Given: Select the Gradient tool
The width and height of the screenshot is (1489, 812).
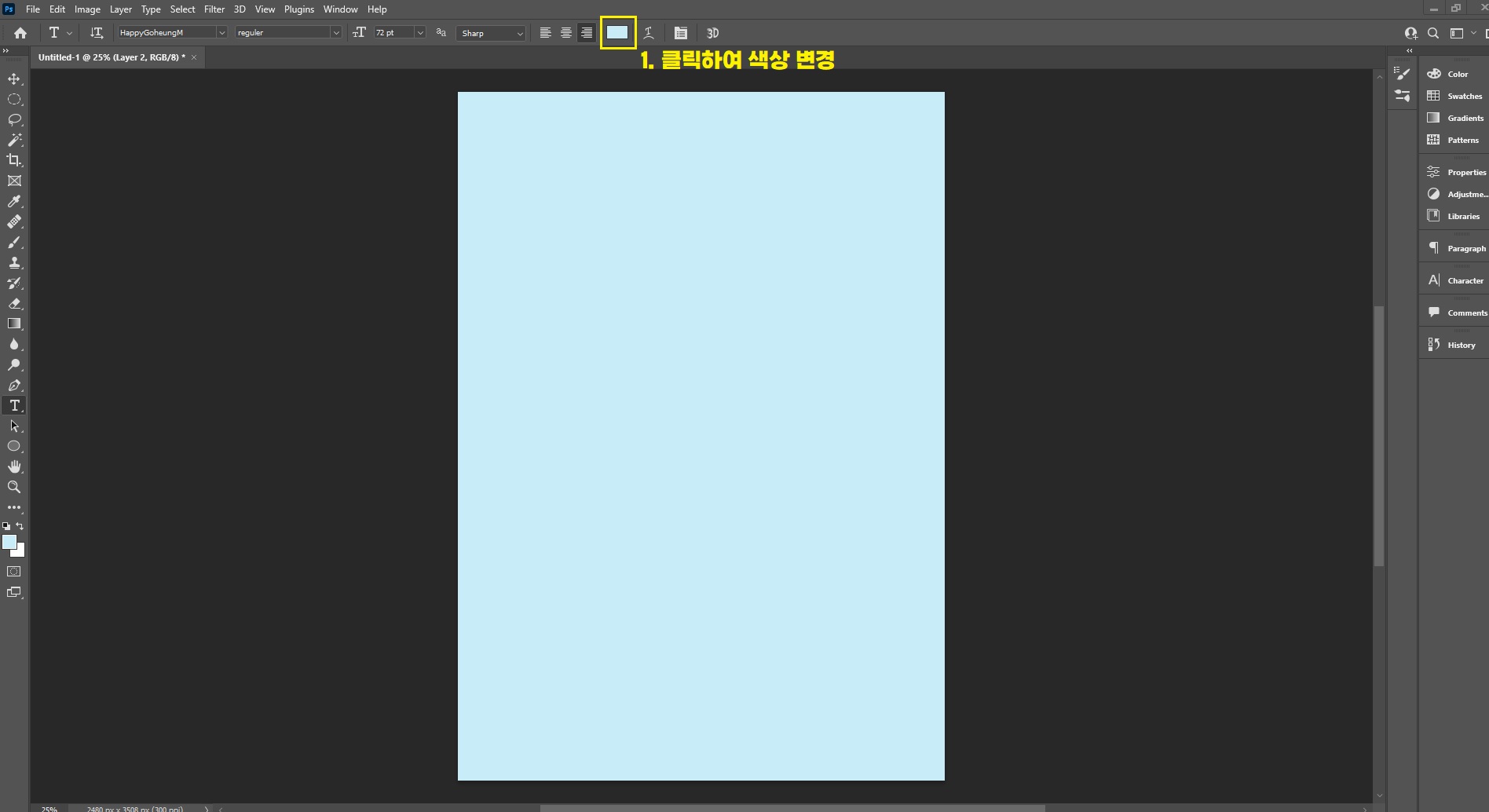Looking at the screenshot, I should pos(14,324).
